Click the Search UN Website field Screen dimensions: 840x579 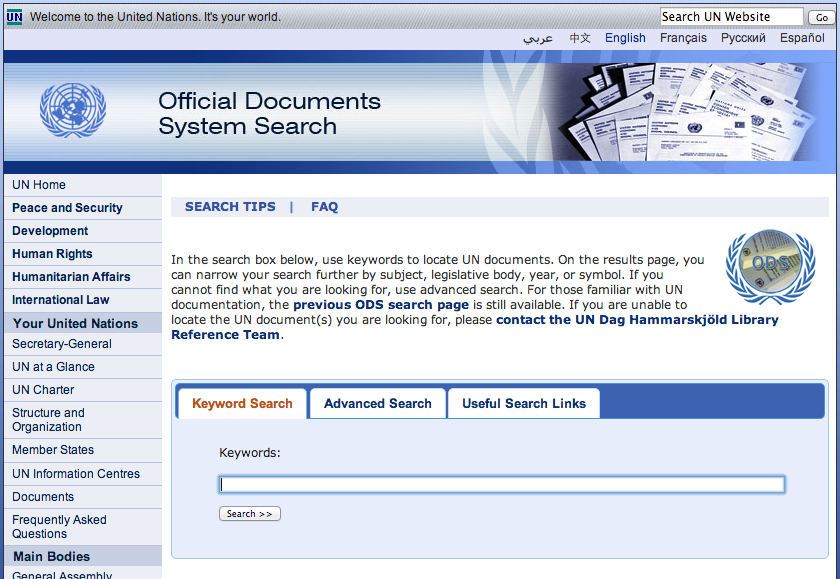[x=731, y=17]
